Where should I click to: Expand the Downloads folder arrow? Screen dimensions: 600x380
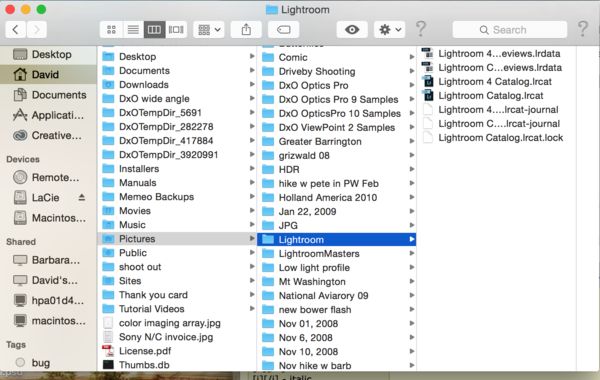pyautogui.click(x=252, y=84)
